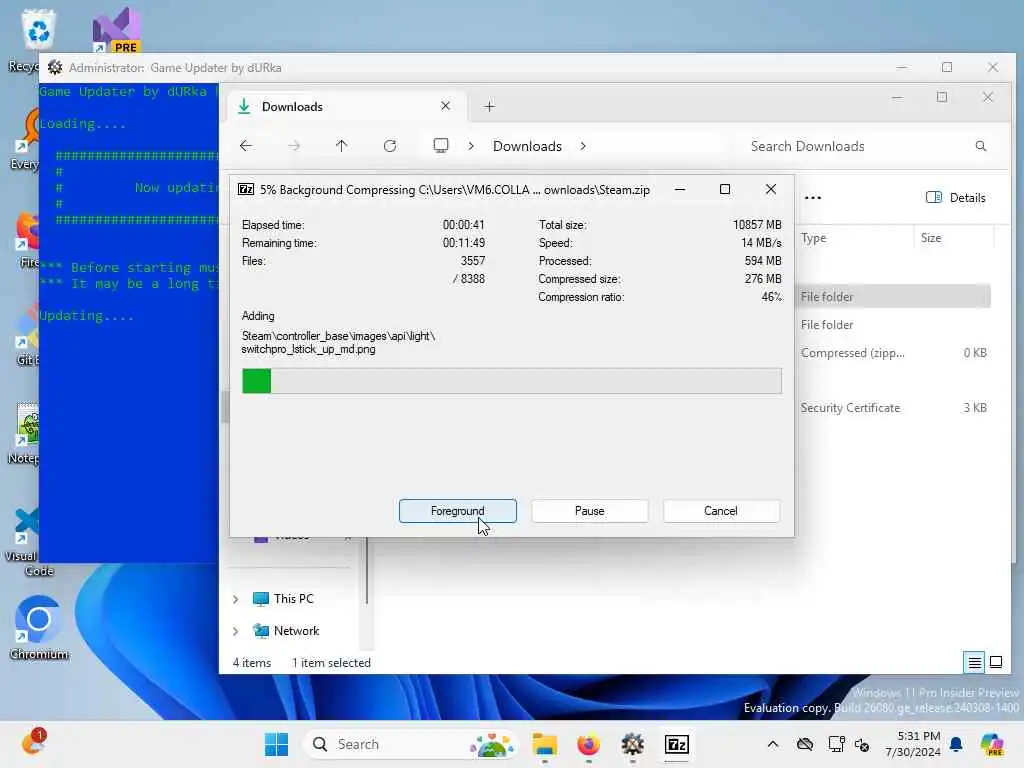Click Game Updater window title bar icon
The image size is (1024, 768).
pyautogui.click(x=55, y=67)
